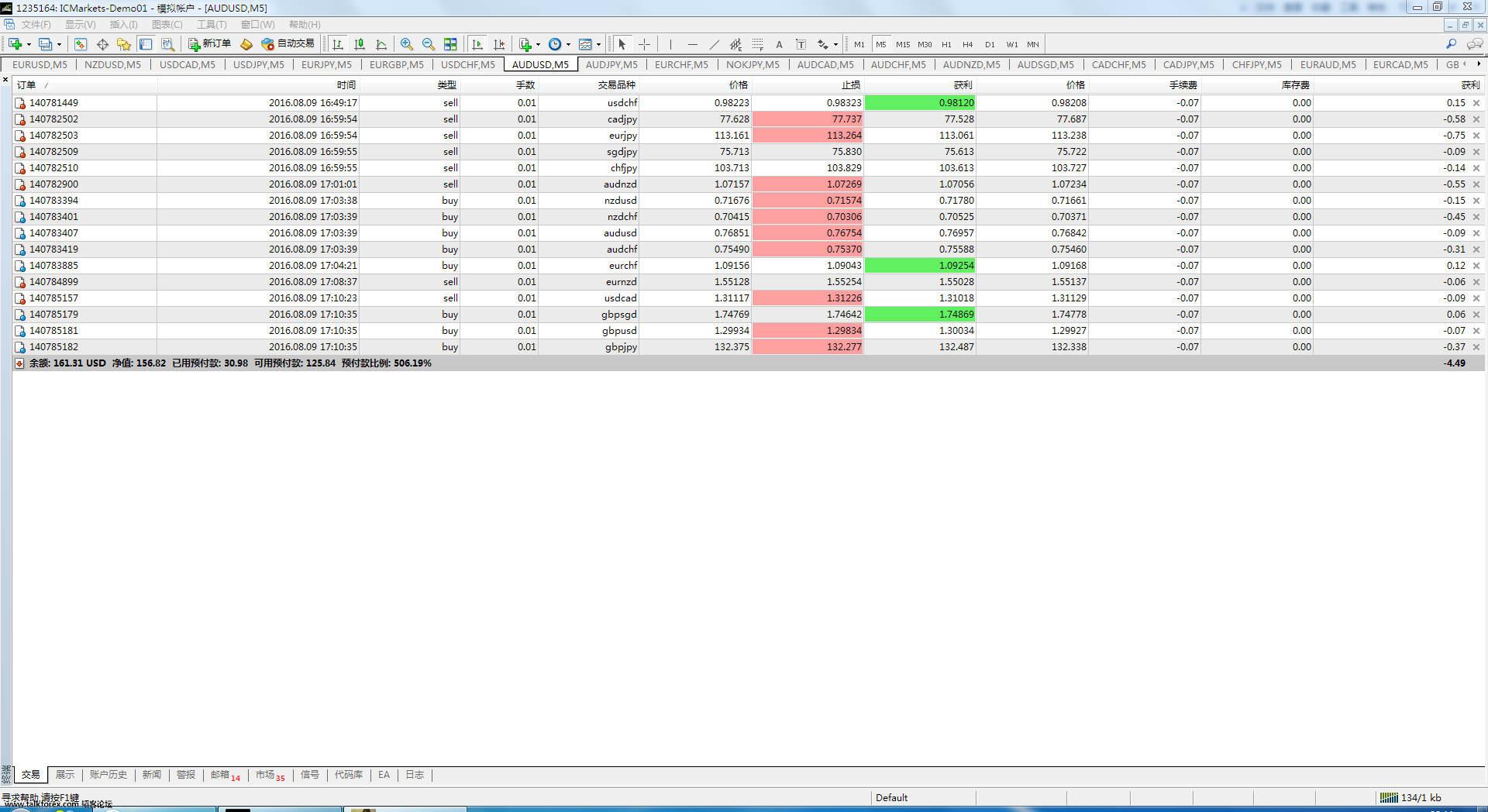The image size is (1488, 812).
Task: Show the Market Watch window
Action: (x=81, y=44)
